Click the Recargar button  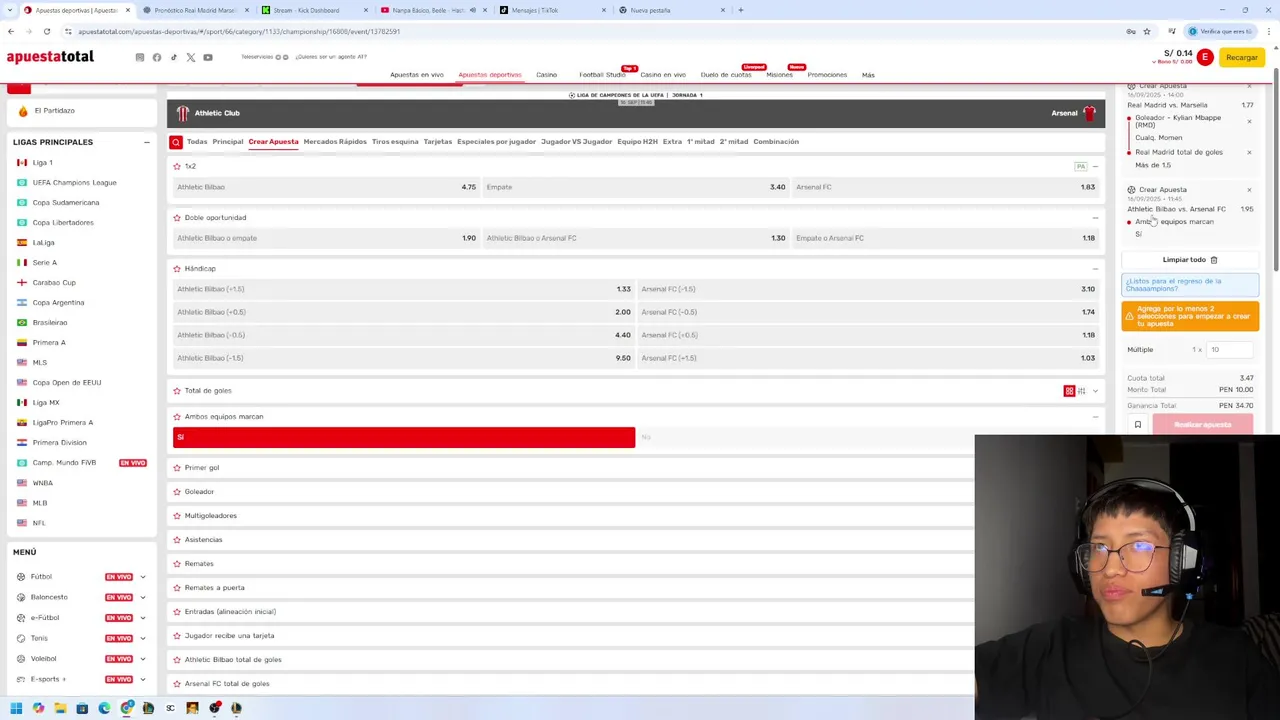click(x=1242, y=57)
